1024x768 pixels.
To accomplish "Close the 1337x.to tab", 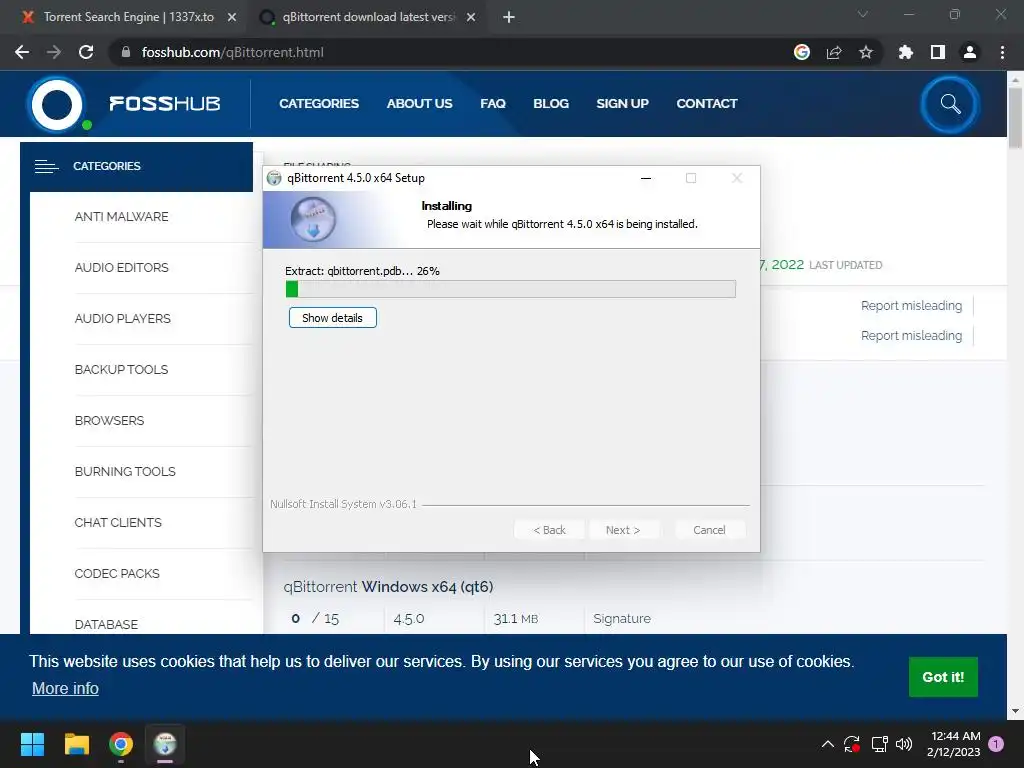I will click(232, 17).
